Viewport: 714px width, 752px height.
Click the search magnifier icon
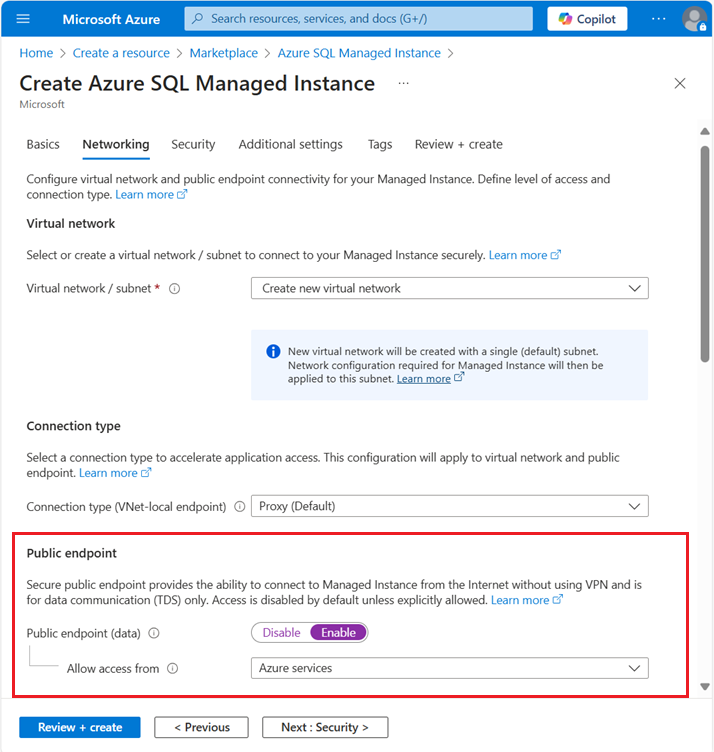pos(197,19)
